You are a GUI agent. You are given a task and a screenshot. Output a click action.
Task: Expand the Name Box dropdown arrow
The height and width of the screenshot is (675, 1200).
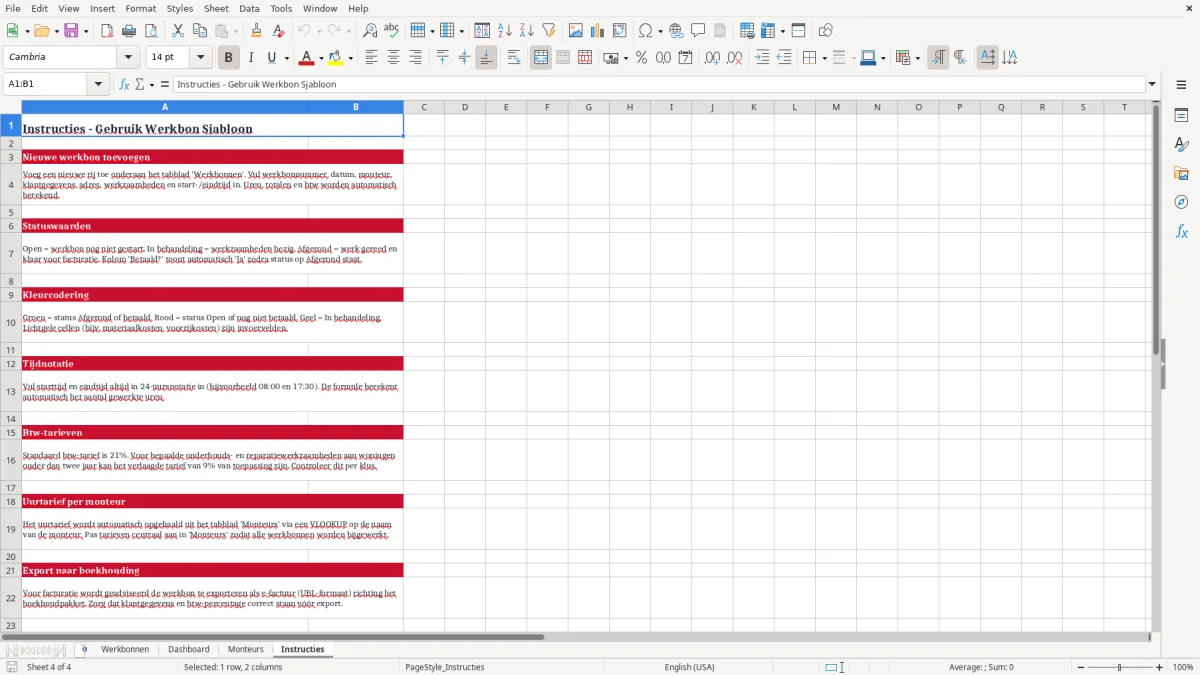(x=99, y=85)
